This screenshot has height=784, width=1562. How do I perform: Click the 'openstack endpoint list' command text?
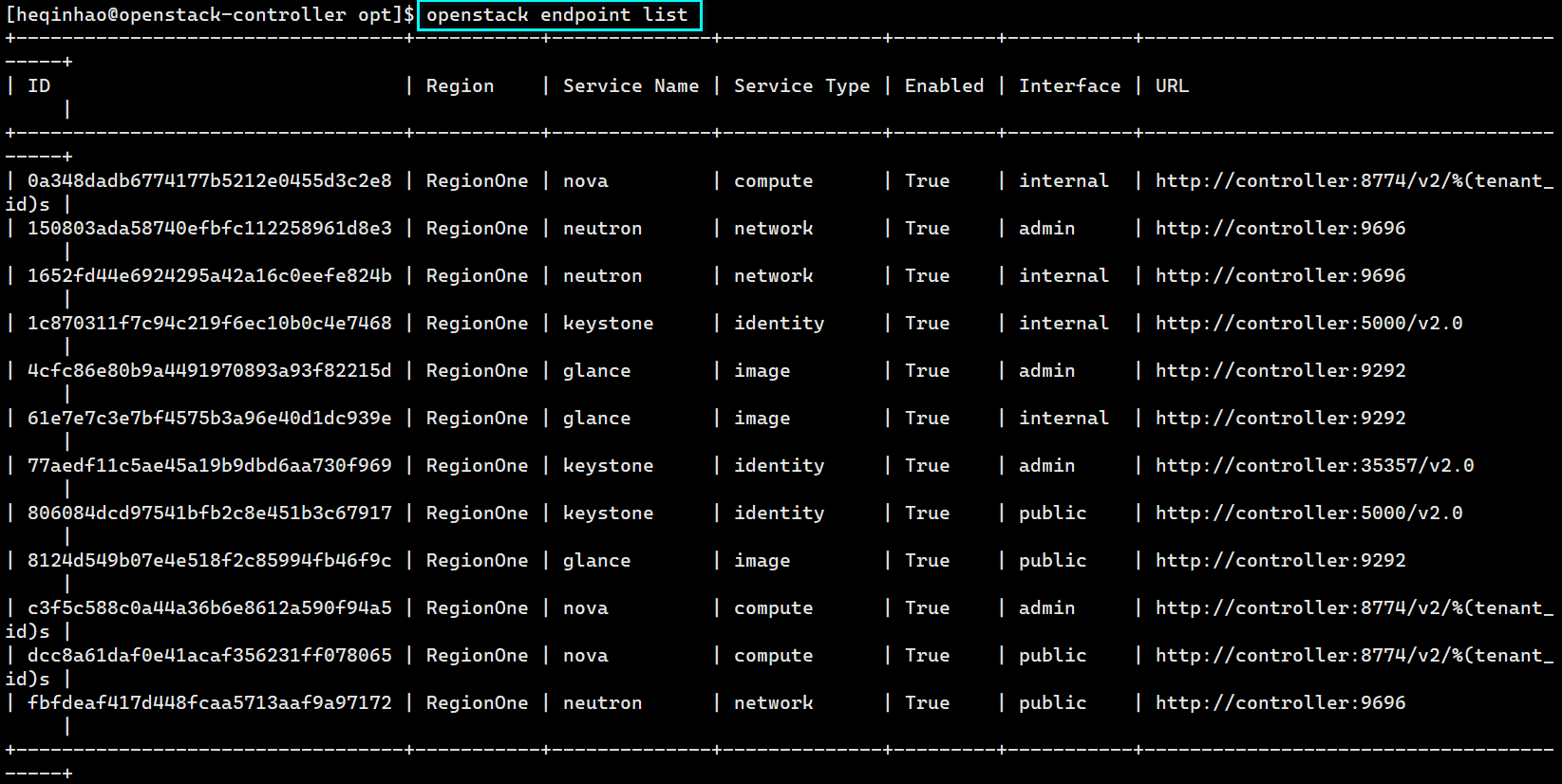click(x=557, y=15)
